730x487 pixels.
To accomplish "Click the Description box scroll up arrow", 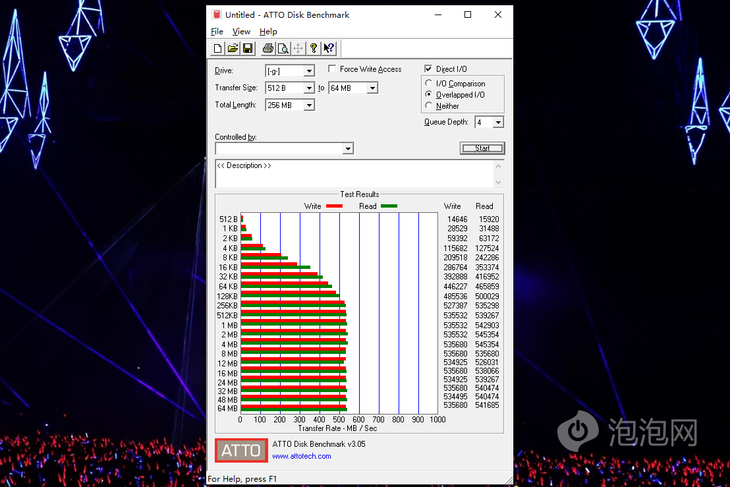I will tap(499, 166).
